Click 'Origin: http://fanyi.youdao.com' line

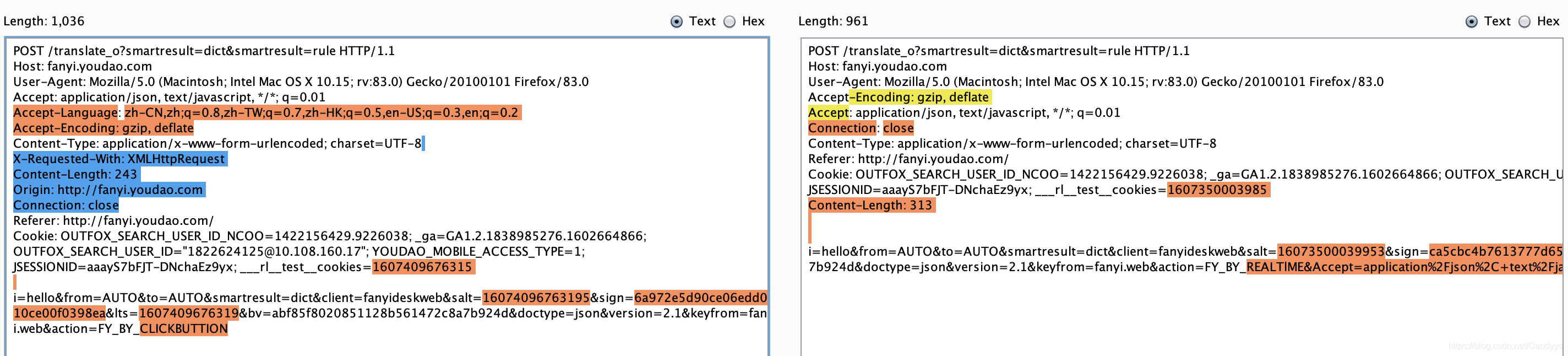coord(109,190)
